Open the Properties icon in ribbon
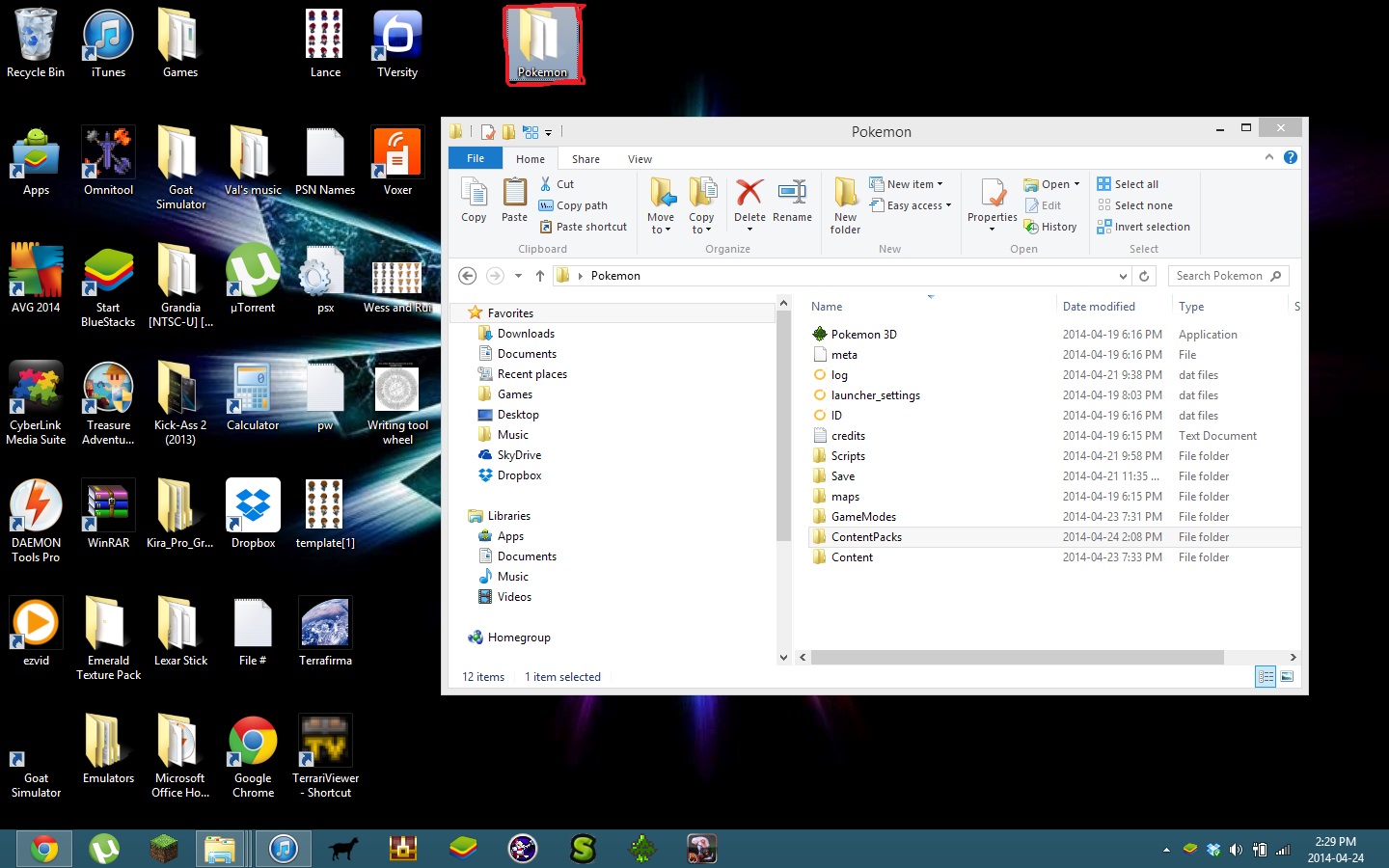Screen dimensions: 1389x868 pyautogui.click(x=993, y=193)
